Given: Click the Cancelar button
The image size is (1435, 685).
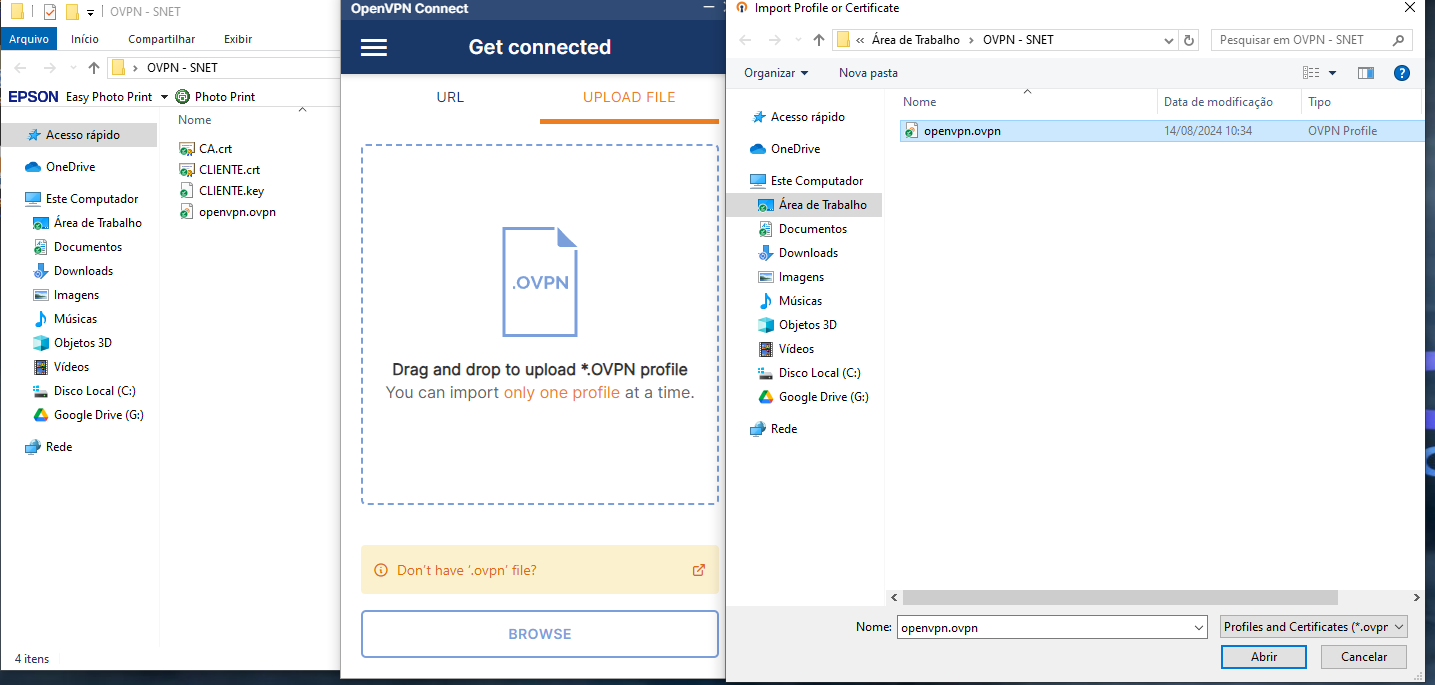Looking at the screenshot, I should [1364, 657].
